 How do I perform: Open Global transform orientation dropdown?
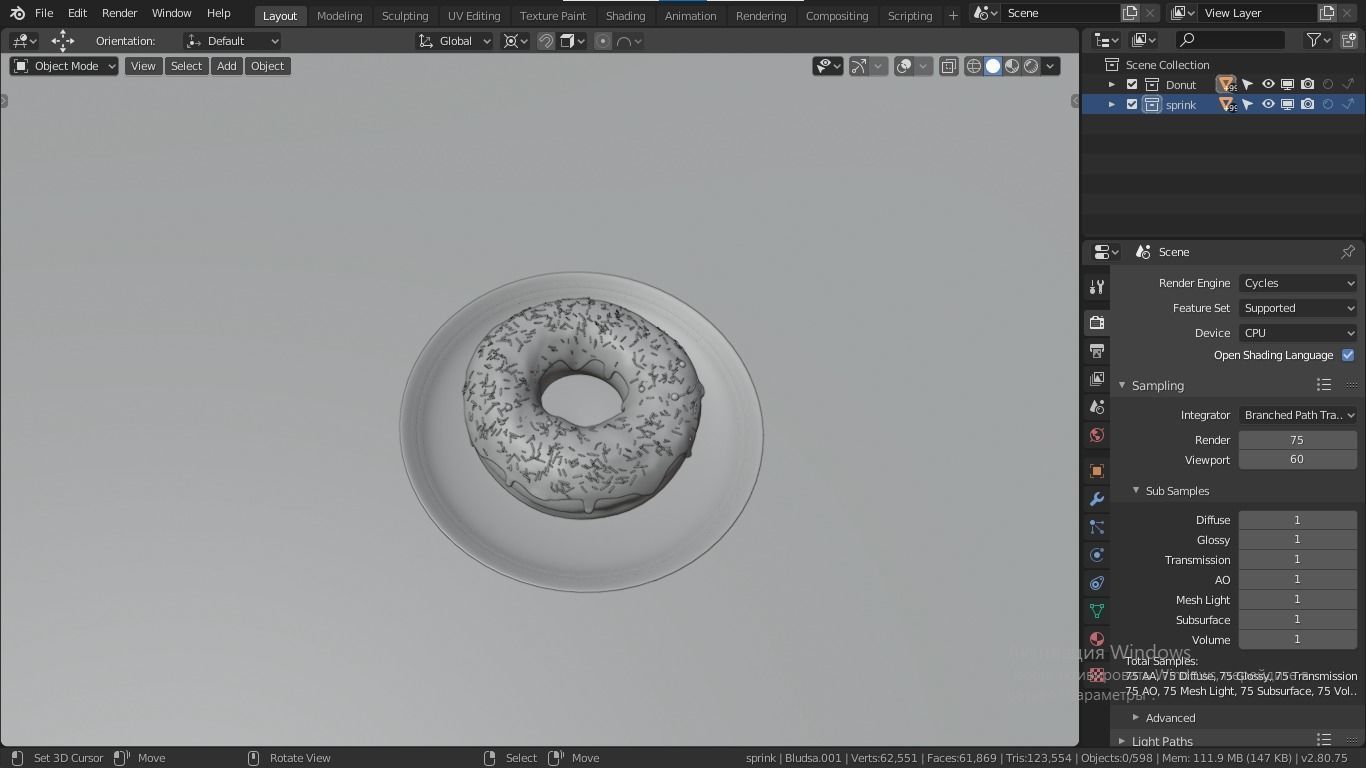click(455, 41)
